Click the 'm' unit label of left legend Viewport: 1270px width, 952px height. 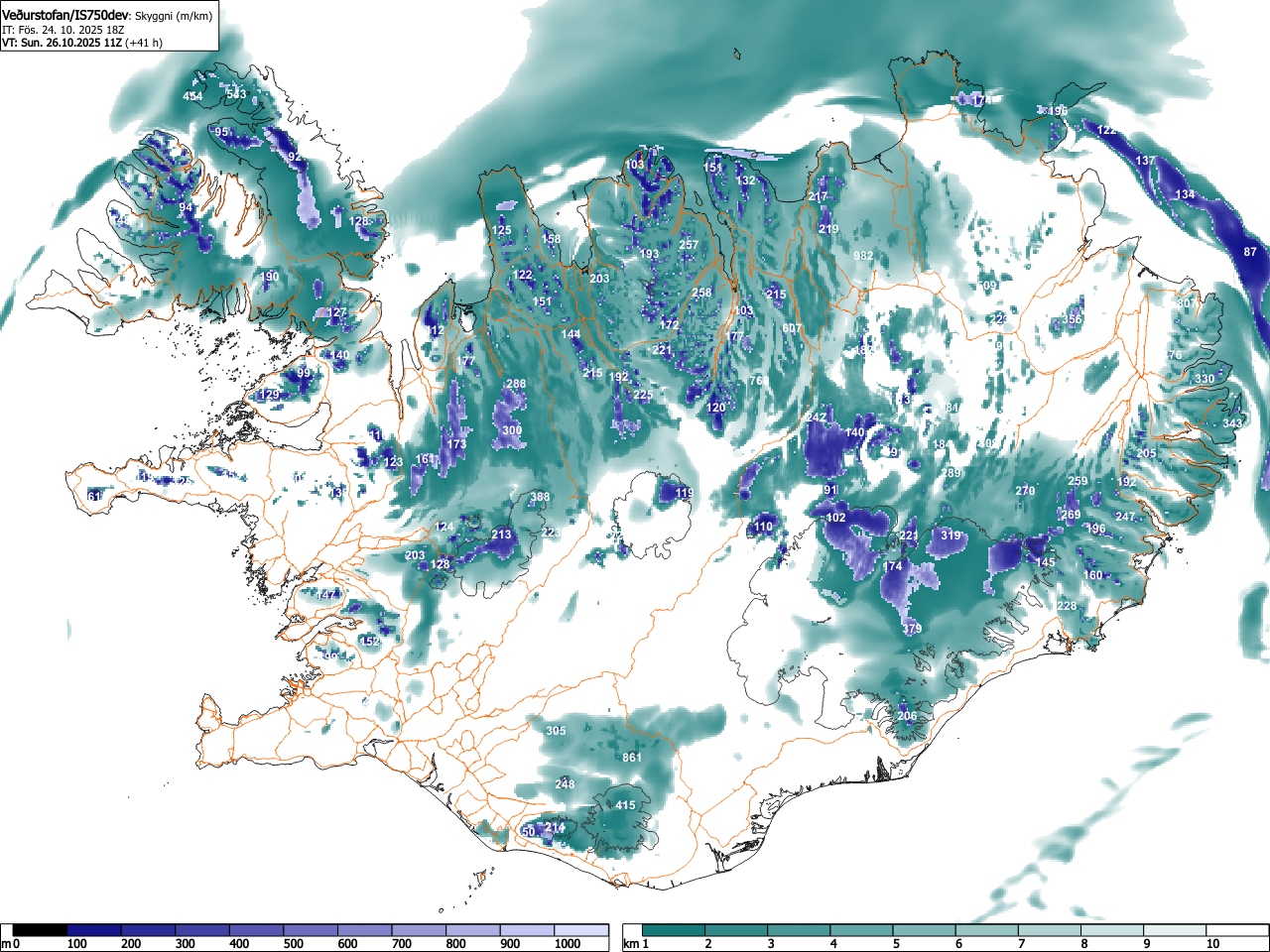tap(6, 944)
